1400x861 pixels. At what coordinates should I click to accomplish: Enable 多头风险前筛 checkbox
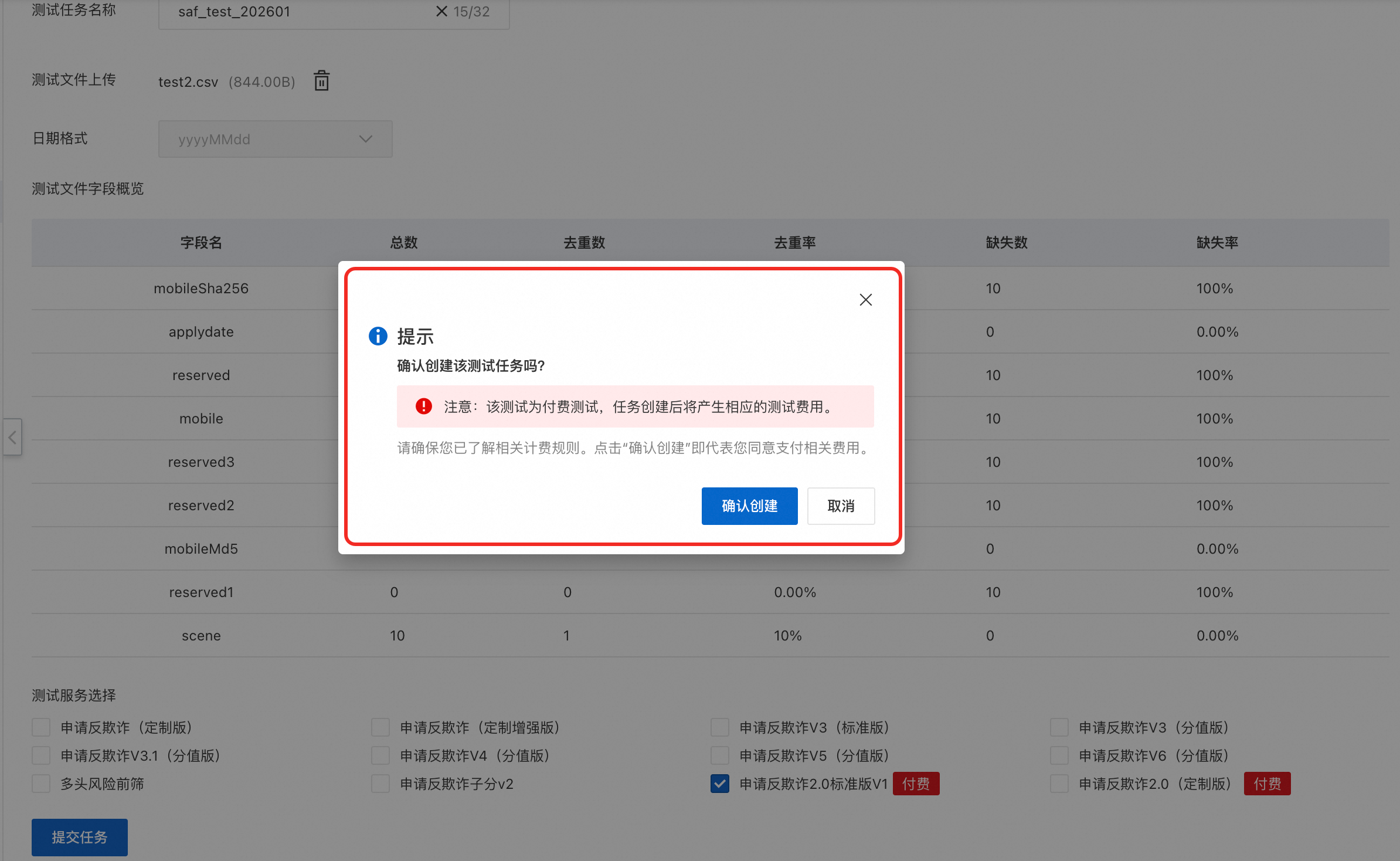coord(41,784)
